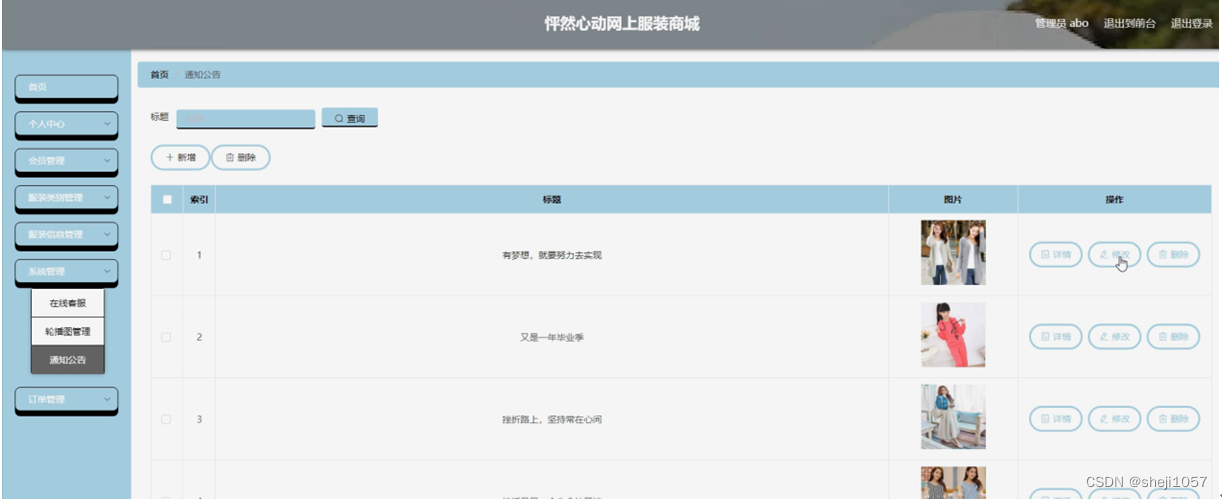This screenshot has height=499, width=1222.
Task: Click 通知公告 in the breadcrumb
Action: (x=203, y=75)
